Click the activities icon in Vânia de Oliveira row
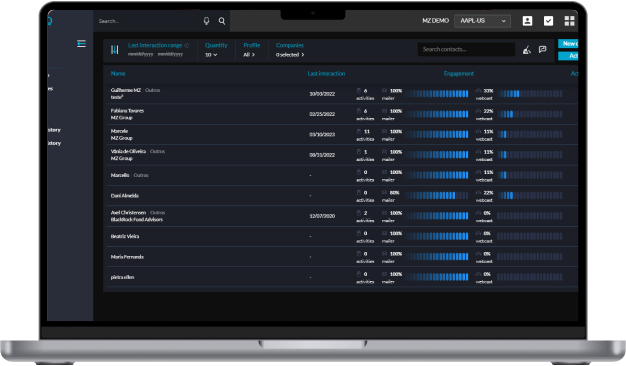 coord(359,152)
